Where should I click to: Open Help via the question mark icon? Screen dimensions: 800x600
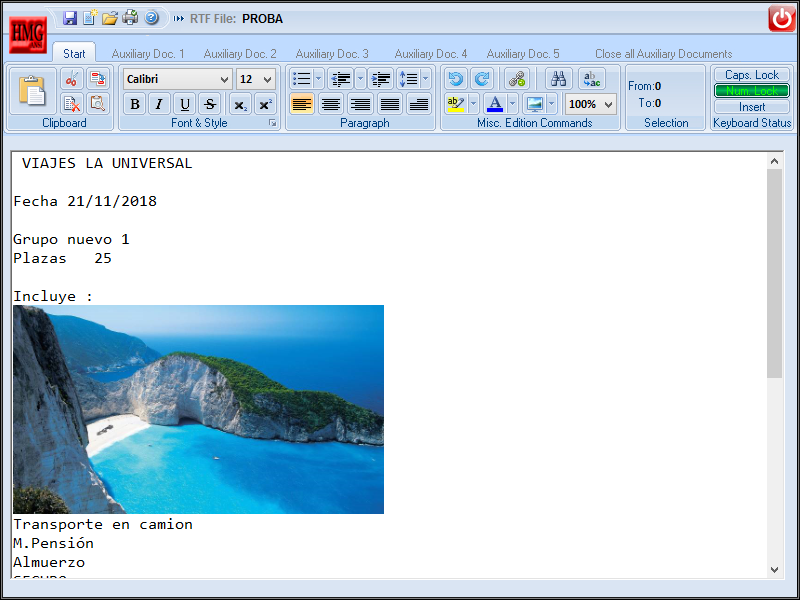[152, 18]
